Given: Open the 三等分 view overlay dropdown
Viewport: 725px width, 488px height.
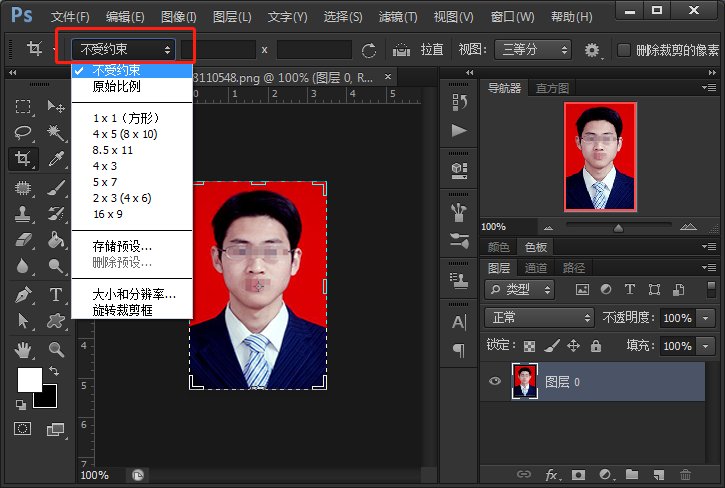Looking at the screenshot, I should (x=533, y=49).
